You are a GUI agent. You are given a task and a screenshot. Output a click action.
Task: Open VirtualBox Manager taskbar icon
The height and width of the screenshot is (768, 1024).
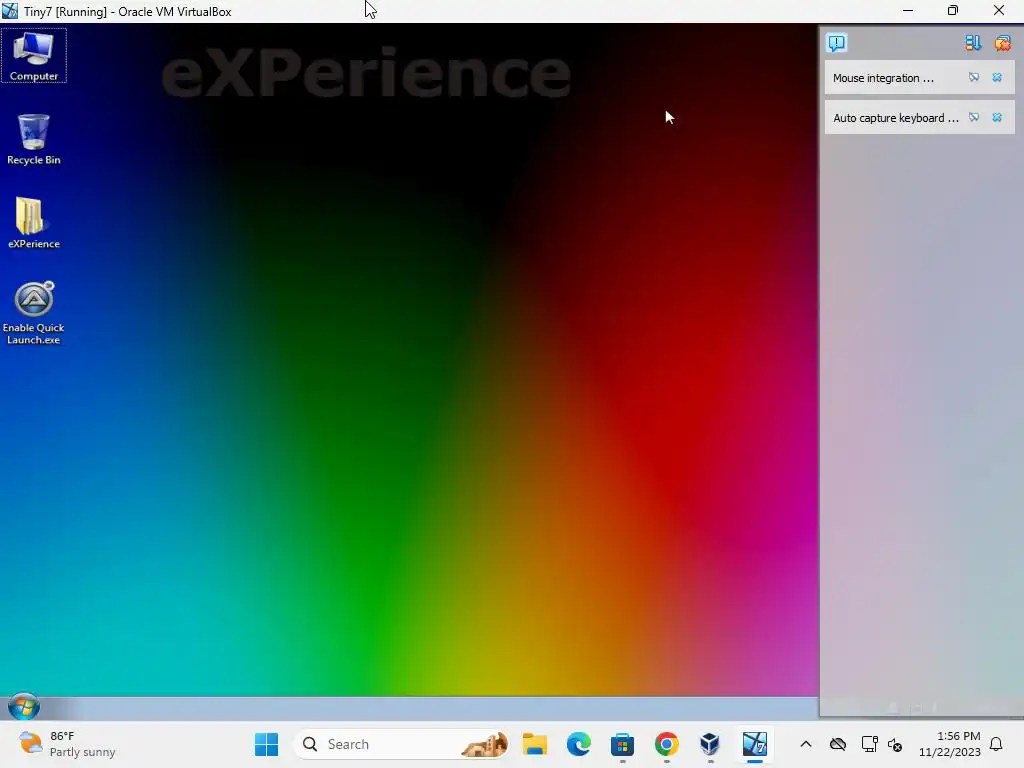coord(710,744)
